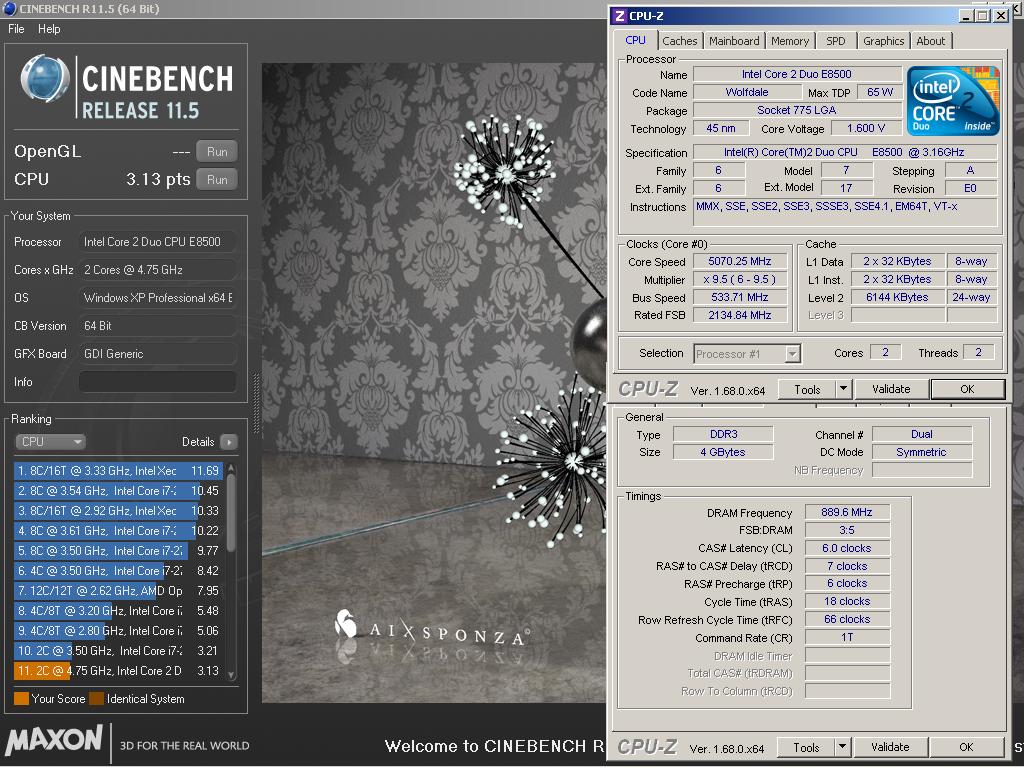
Task: Expand Tools dropdown arrow in upper CPU-Z
Action: [x=843, y=389]
